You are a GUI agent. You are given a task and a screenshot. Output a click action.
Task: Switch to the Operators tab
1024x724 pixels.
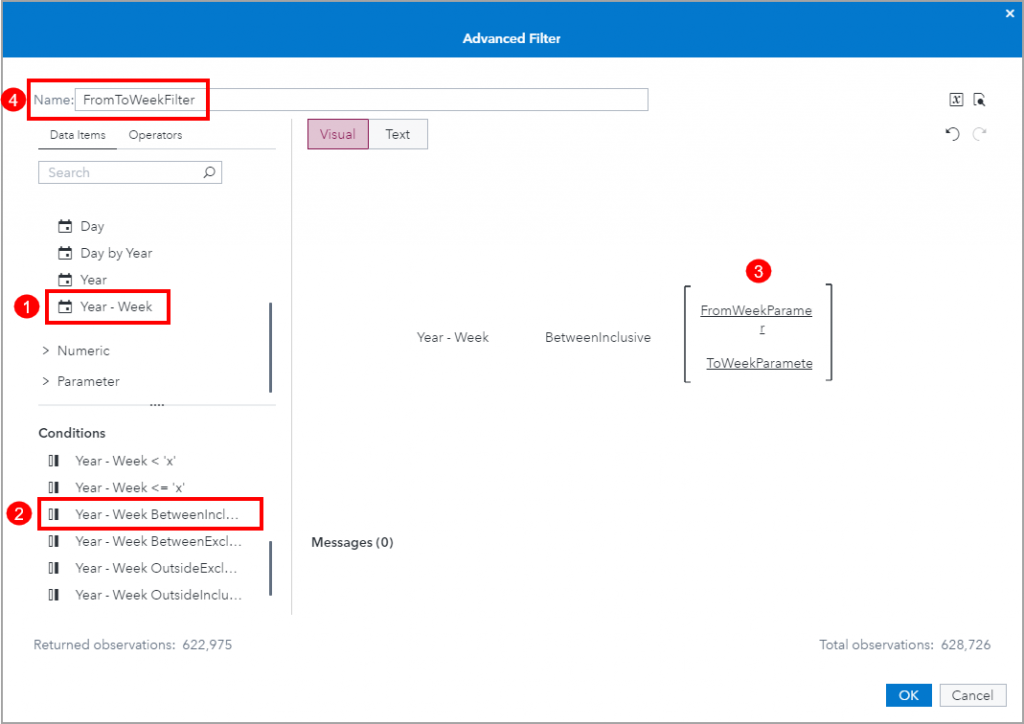(x=155, y=134)
